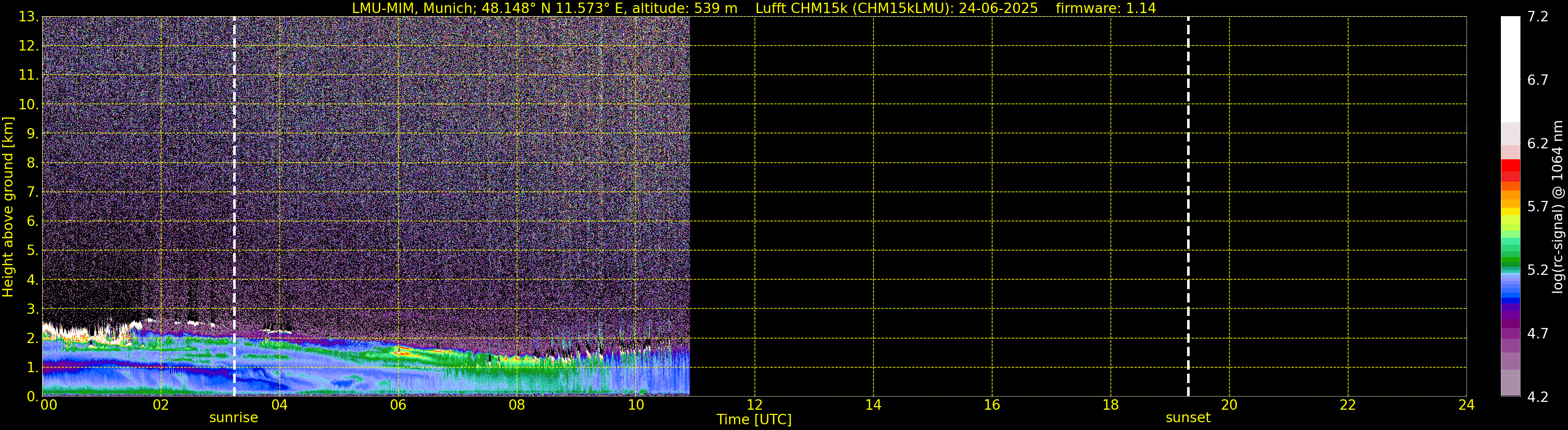Click the 4.7 value on the colorbar

click(1538, 333)
